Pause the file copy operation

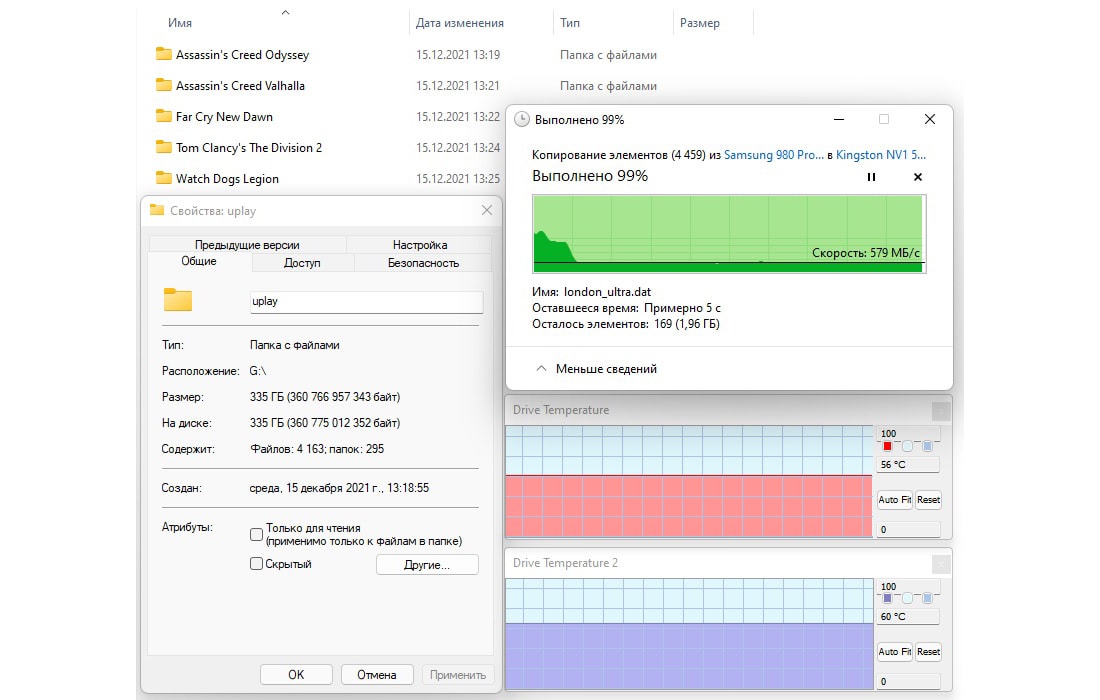click(871, 177)
